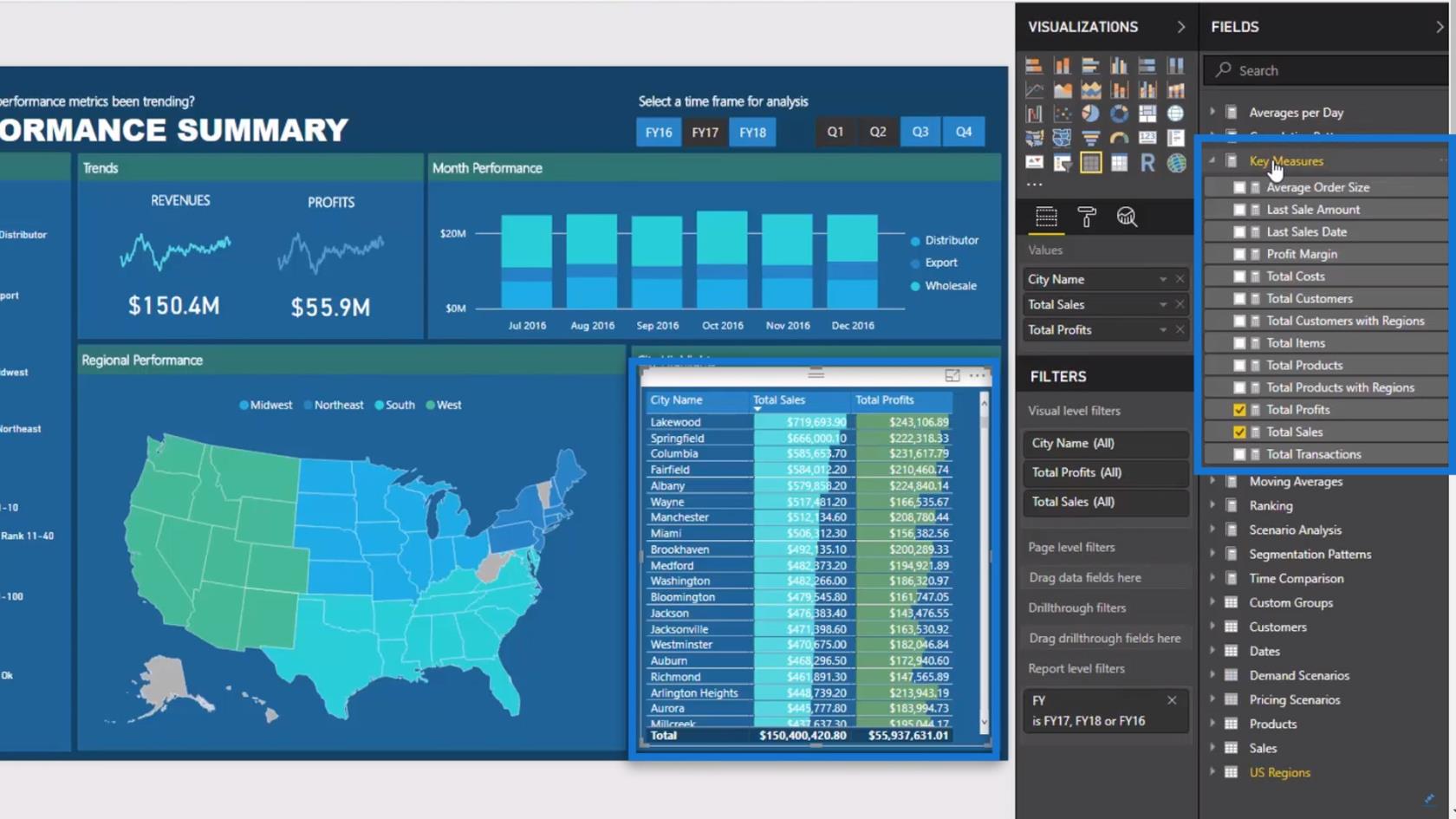Check the Profit Margin measure

(1239, 254)
